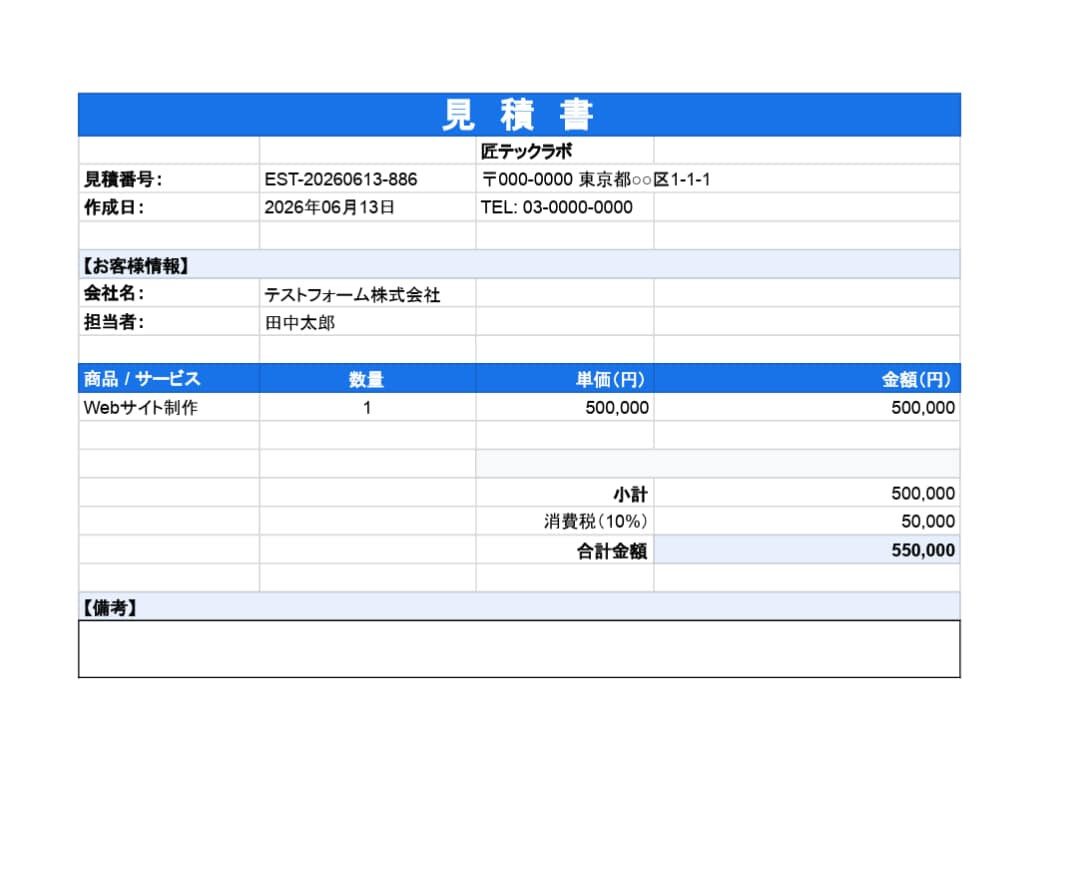Screen dimensions: 1088x895
Task: Click the 合計金額 label
Action: [612, 551]
